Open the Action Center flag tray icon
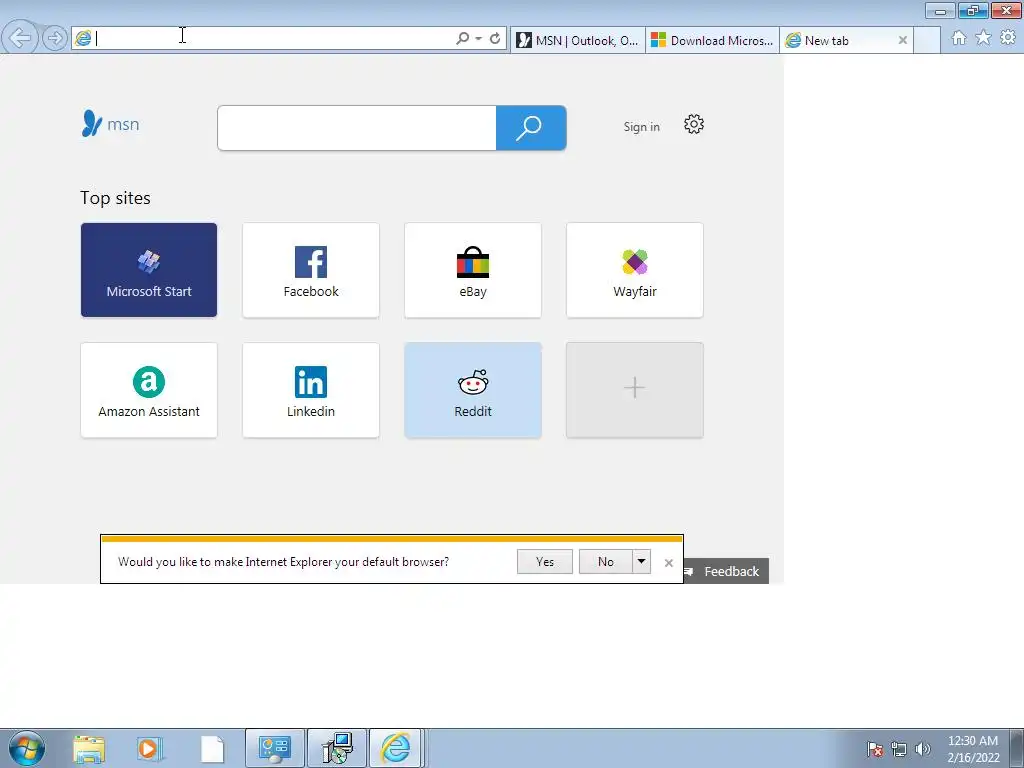1024x768 pixels. tap(875, 749)
